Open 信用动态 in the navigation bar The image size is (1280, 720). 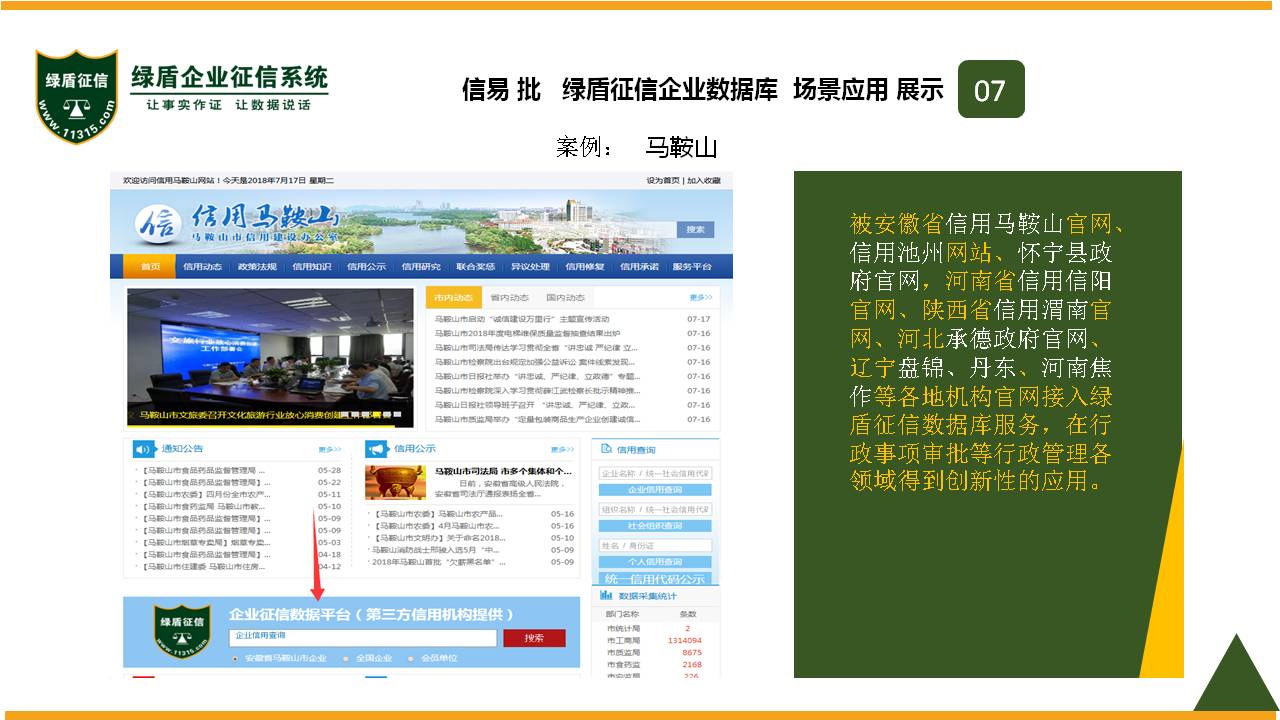pyautogui.click(x=202, y=267)
